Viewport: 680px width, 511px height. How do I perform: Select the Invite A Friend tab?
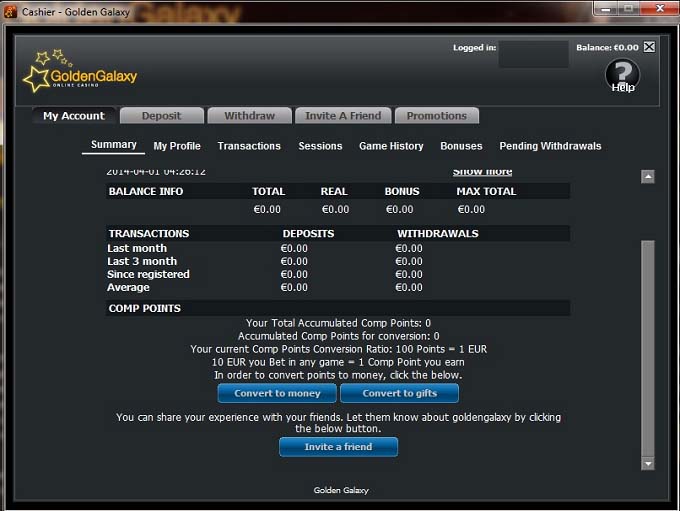343,116
